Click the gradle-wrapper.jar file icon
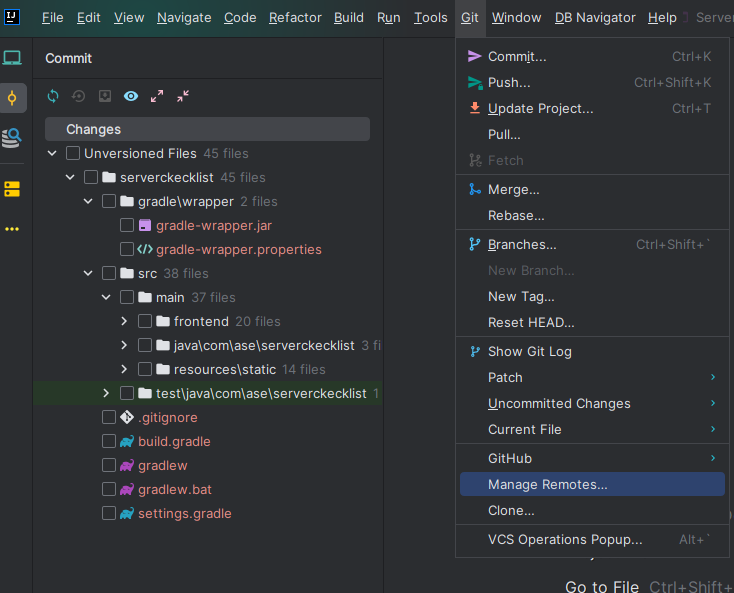 click(x=145, y=226)
